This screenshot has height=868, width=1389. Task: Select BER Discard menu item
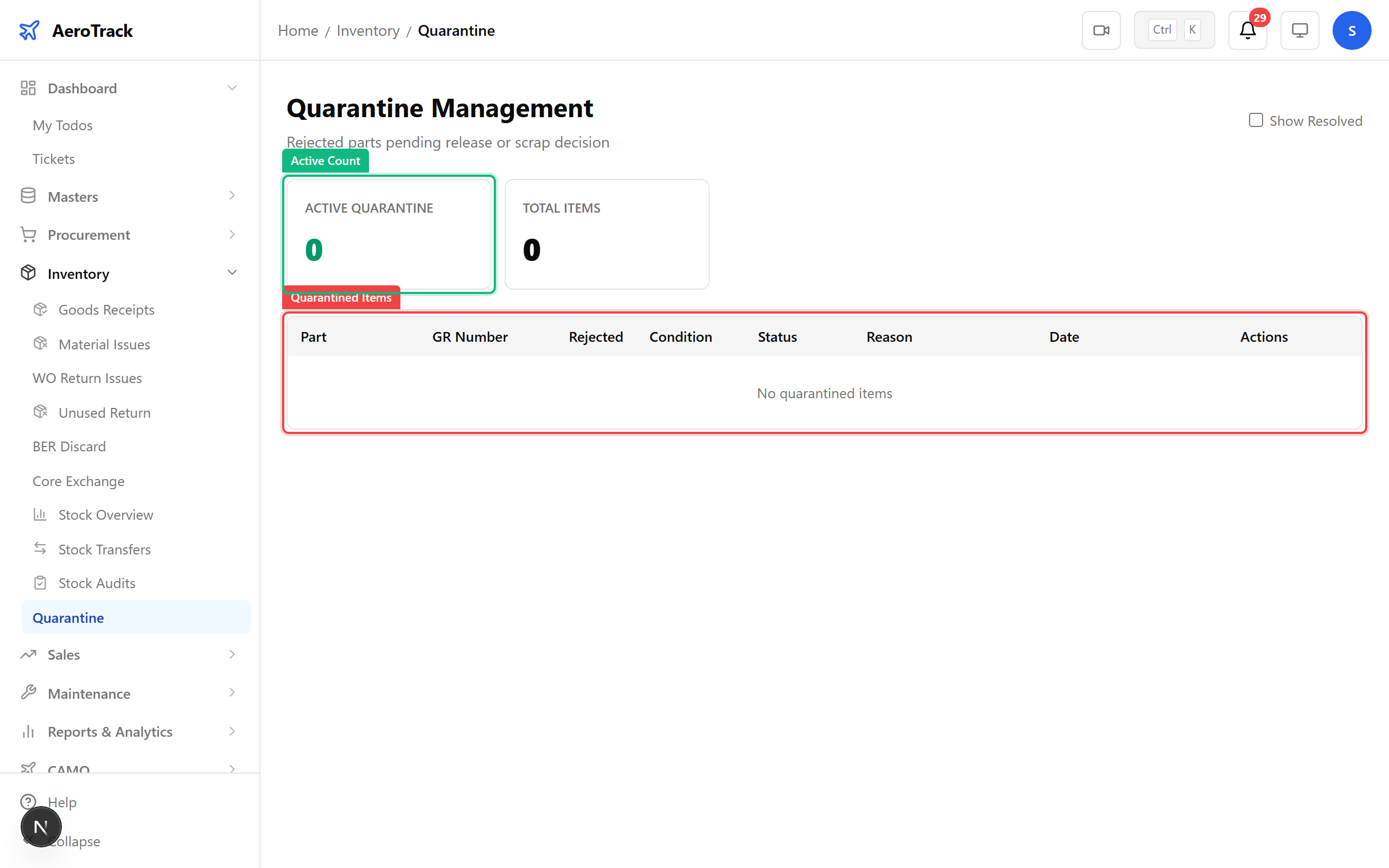click(69, 446)
